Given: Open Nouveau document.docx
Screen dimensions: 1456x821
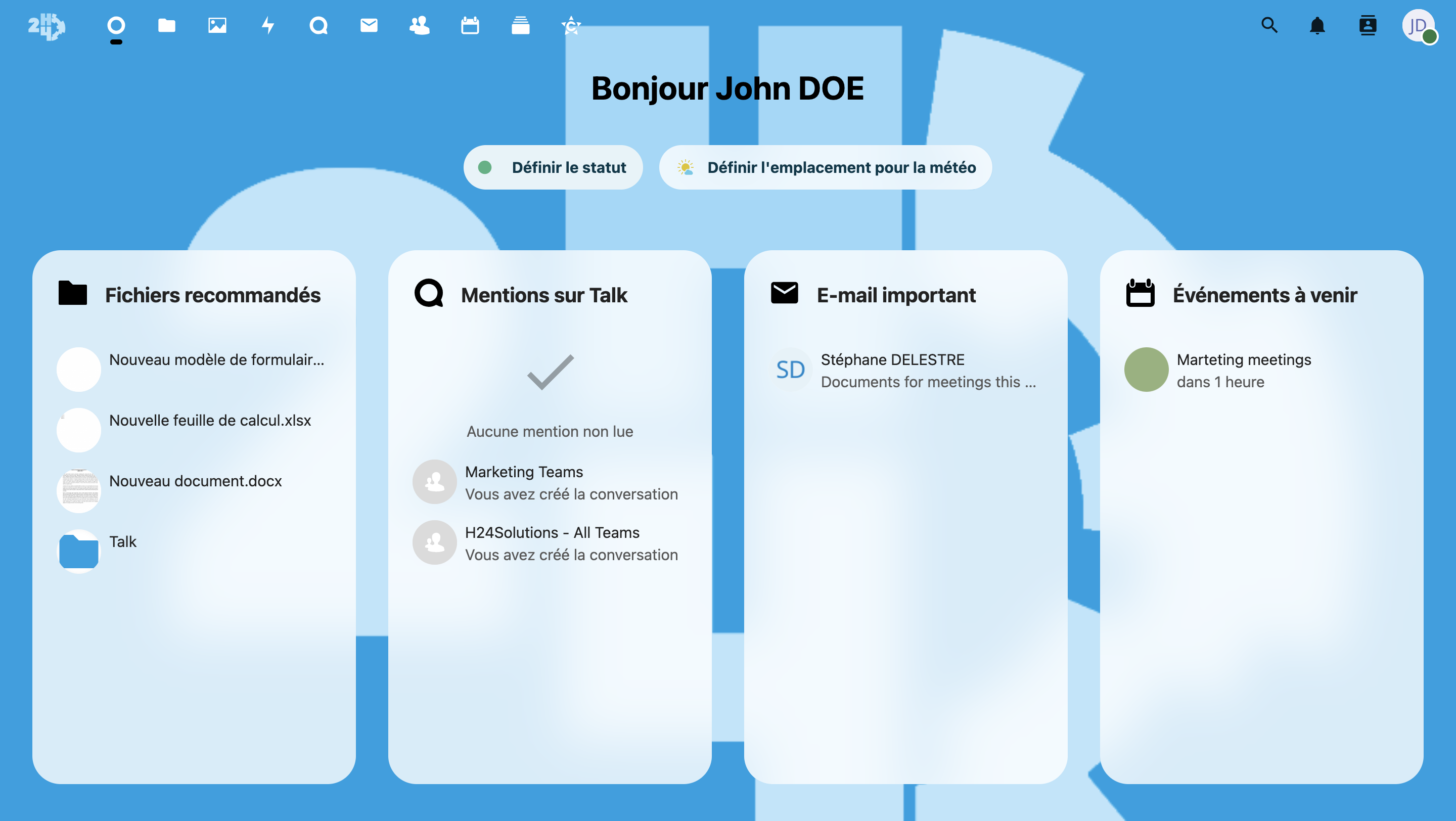Looking at the screenshot, I should click(194, 490).
